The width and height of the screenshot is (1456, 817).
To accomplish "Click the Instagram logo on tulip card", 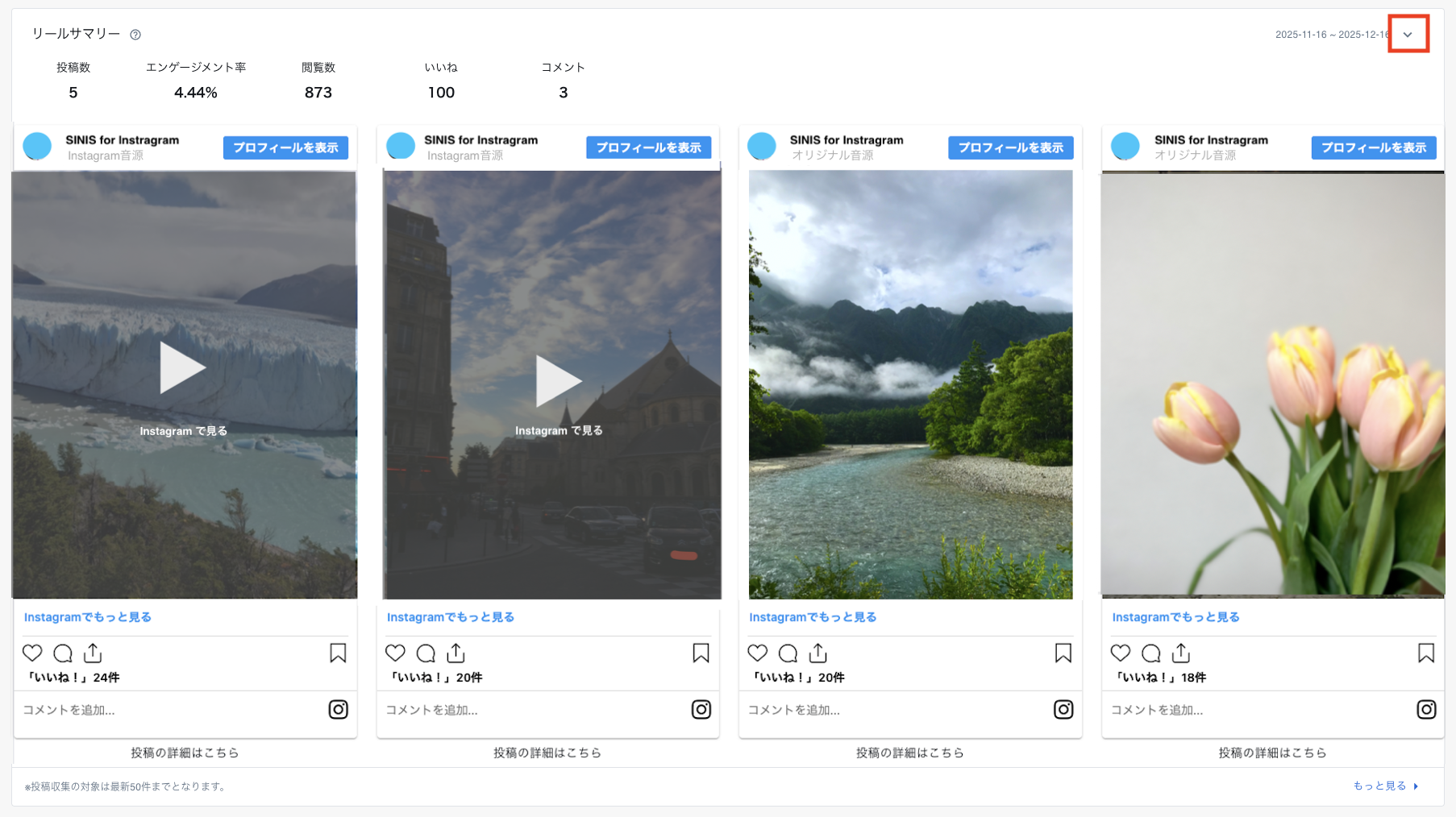I will (x=1425, y=709).
